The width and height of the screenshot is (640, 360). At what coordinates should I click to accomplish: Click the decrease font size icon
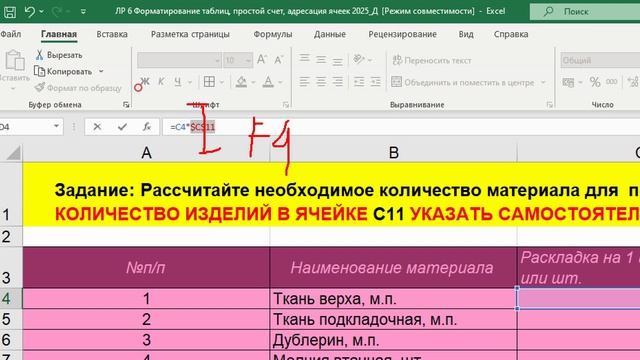[278, 60]
